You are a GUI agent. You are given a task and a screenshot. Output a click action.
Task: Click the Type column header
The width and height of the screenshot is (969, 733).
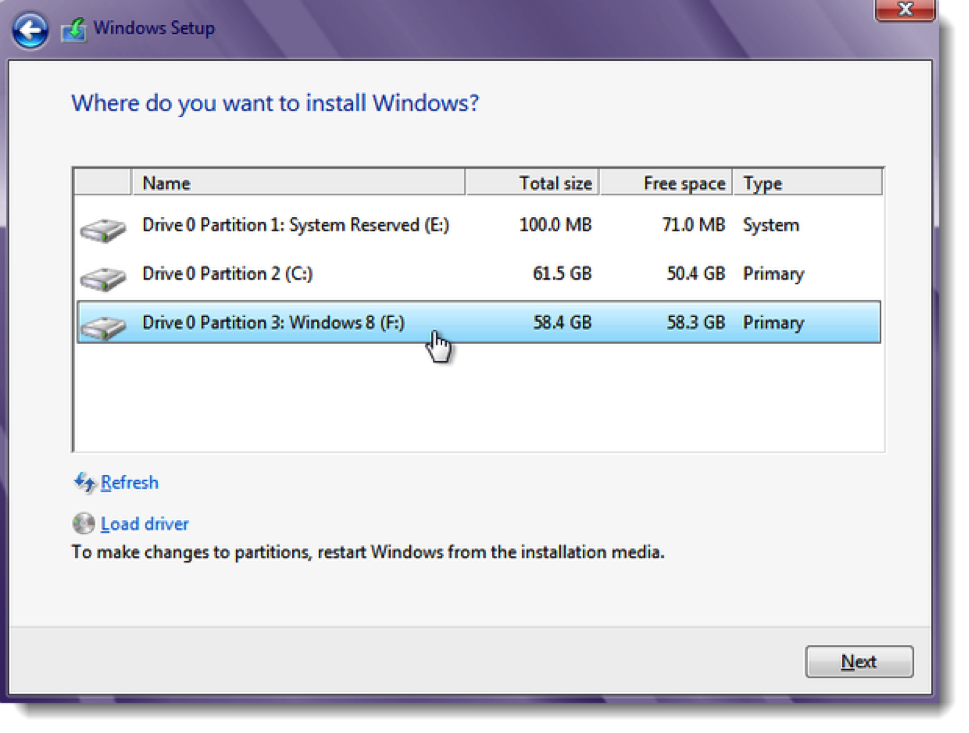(x=808, y=183)
